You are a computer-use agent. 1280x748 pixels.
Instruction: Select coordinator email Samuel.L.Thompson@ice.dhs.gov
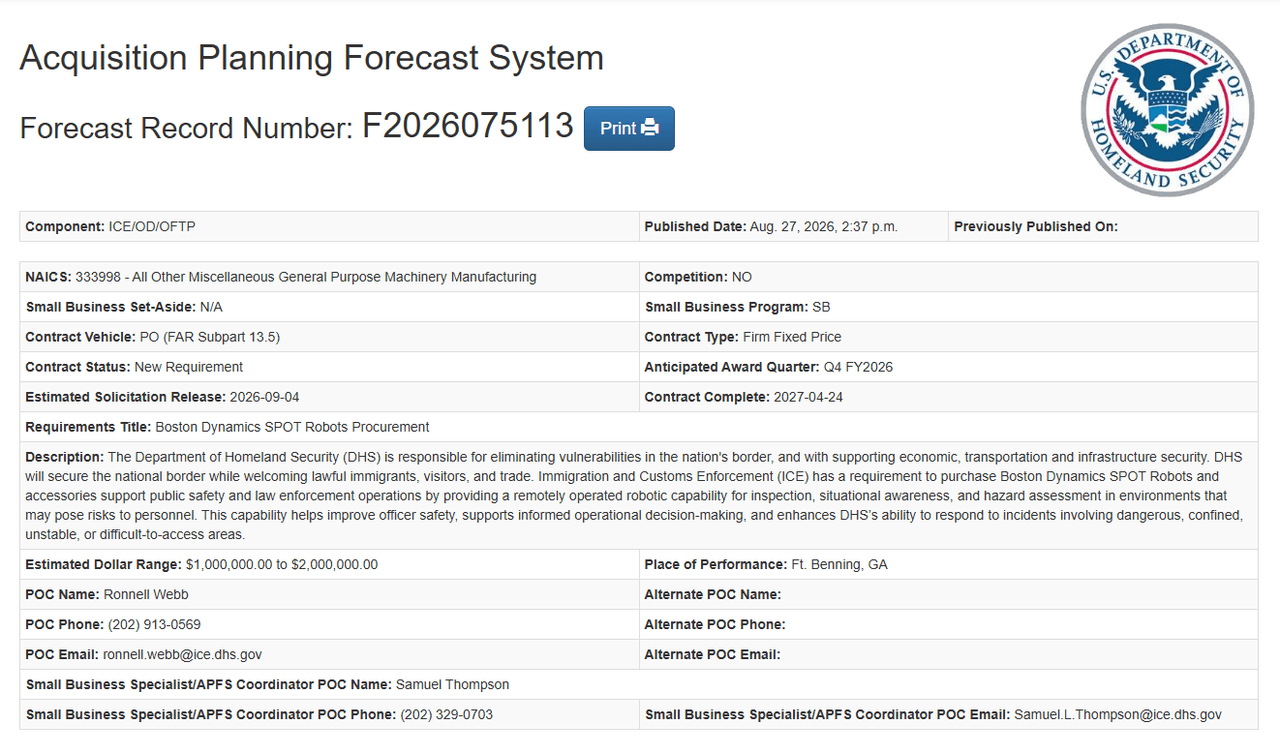coord(1118,715)
